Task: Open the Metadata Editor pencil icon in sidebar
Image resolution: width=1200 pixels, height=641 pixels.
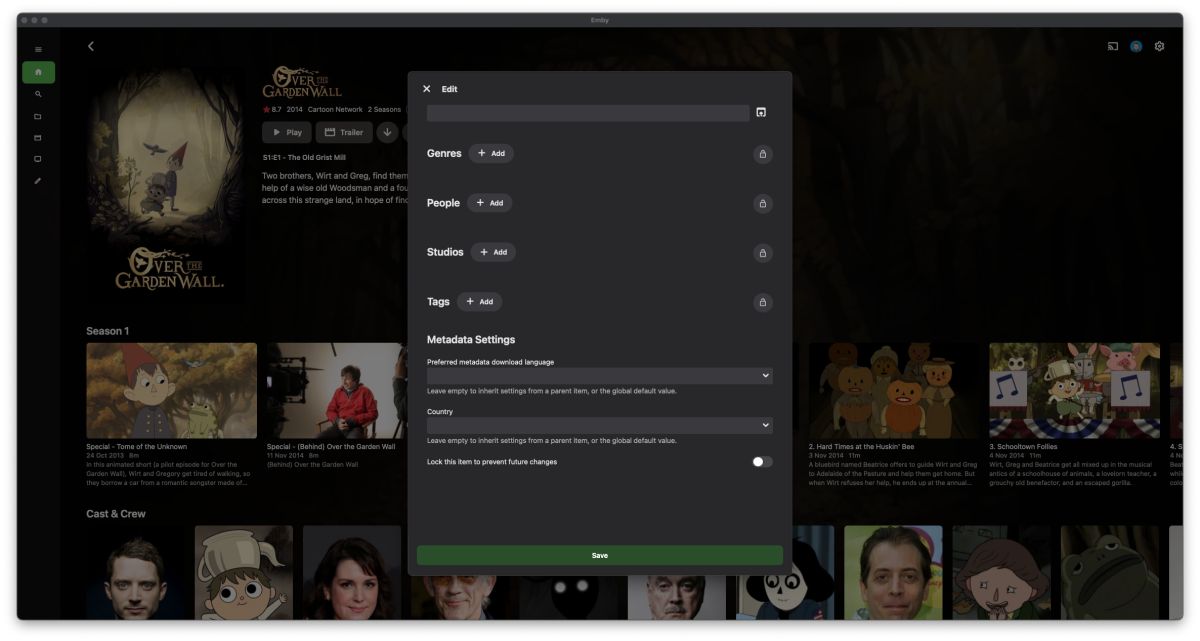Action: click(x=37, y=181)
